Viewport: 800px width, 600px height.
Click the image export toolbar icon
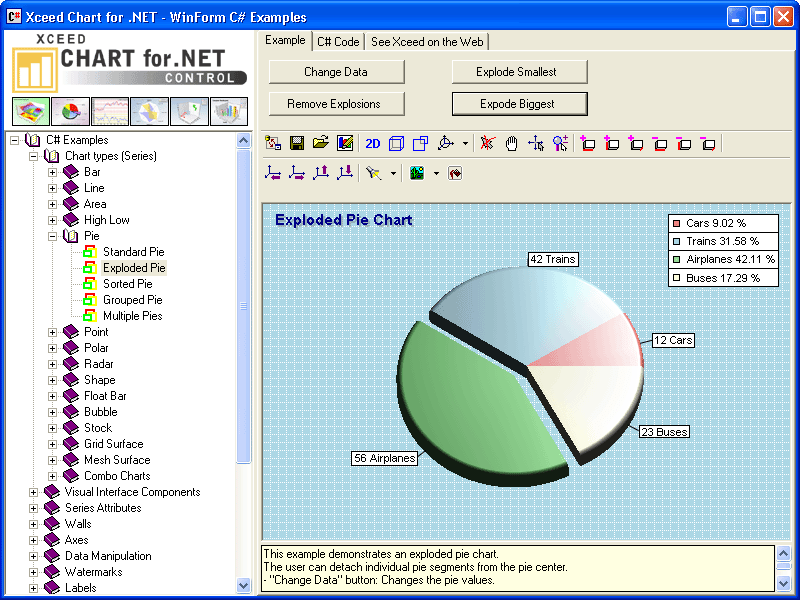(273, 143)
